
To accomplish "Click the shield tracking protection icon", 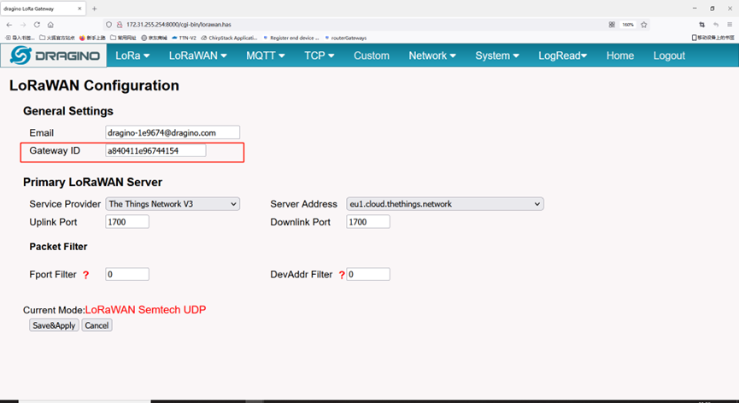I will [x=109, y=25].
